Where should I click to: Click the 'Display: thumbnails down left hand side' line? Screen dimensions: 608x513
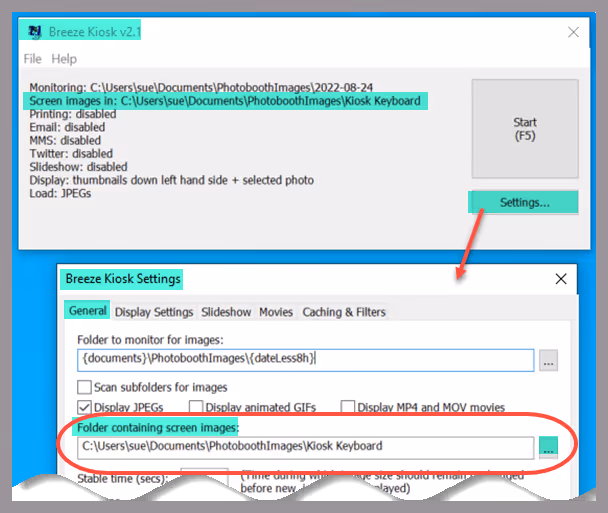coord(171,180)
